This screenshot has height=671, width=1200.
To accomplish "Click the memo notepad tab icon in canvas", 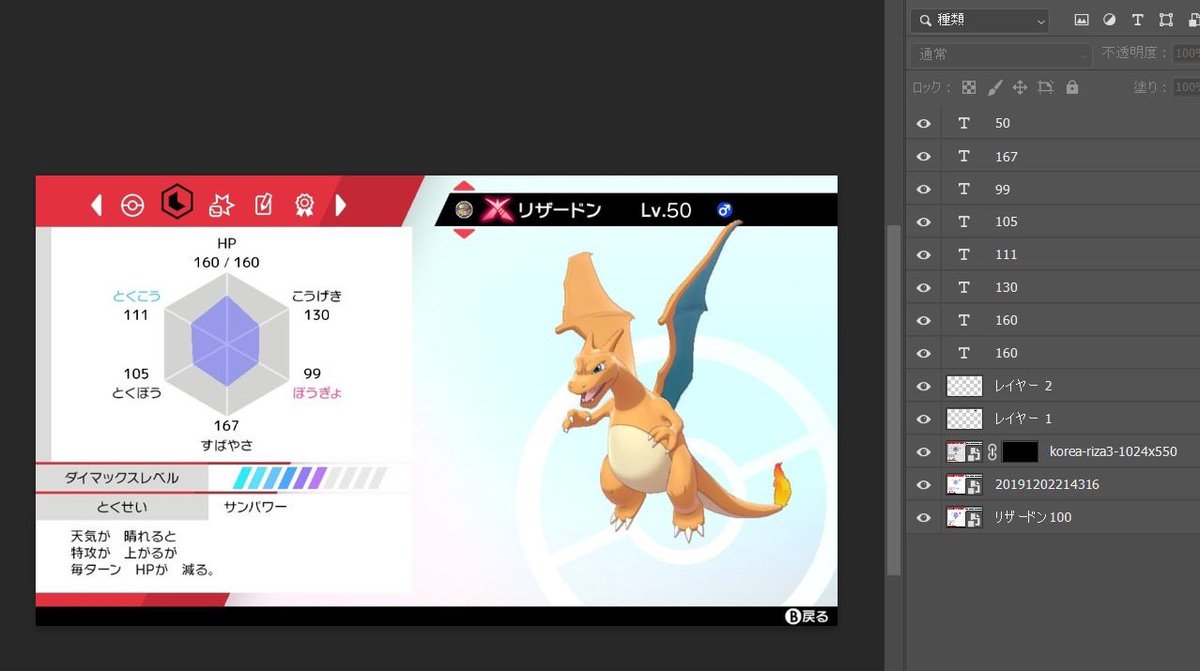I will point(263,204).
